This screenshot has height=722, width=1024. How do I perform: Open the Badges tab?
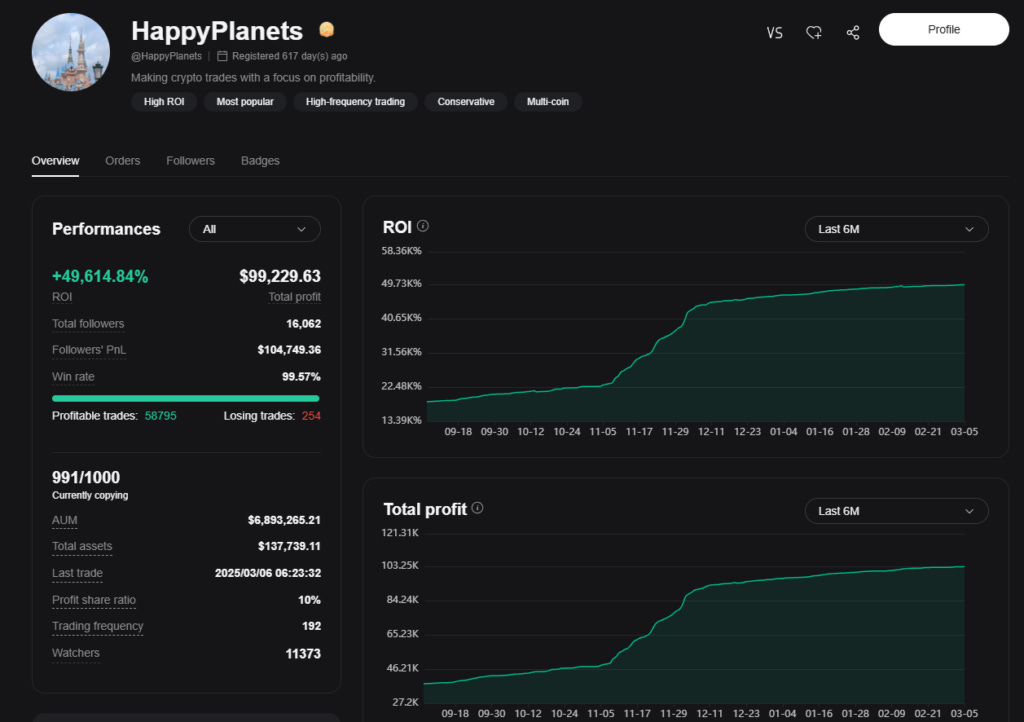(x=260, y=161)
